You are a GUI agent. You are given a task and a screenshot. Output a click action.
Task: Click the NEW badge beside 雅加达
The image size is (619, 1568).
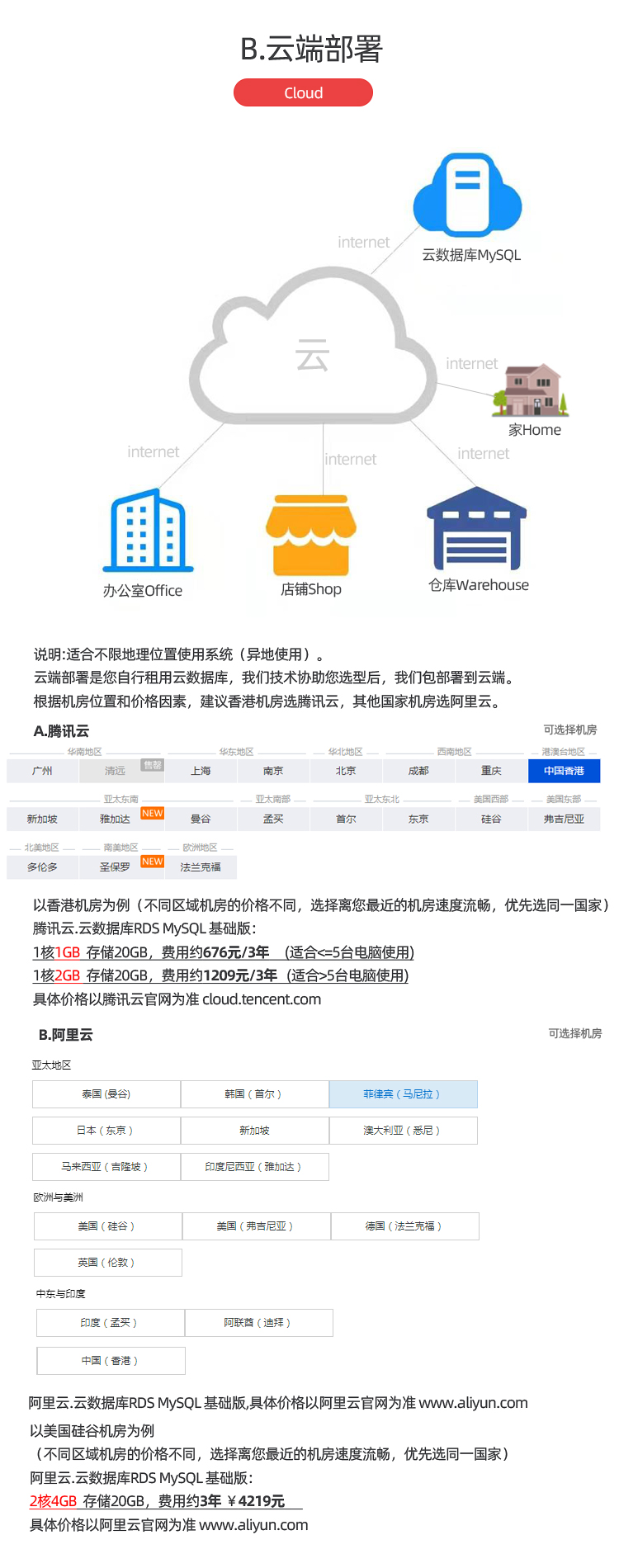(x=153, y=813)
